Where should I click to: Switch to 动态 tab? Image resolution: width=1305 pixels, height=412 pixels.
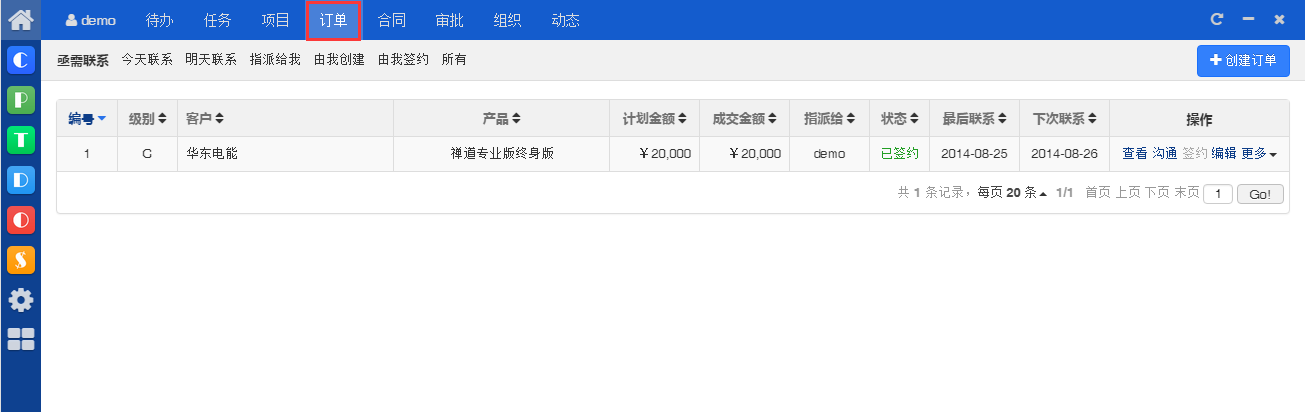tap(565, 20)
